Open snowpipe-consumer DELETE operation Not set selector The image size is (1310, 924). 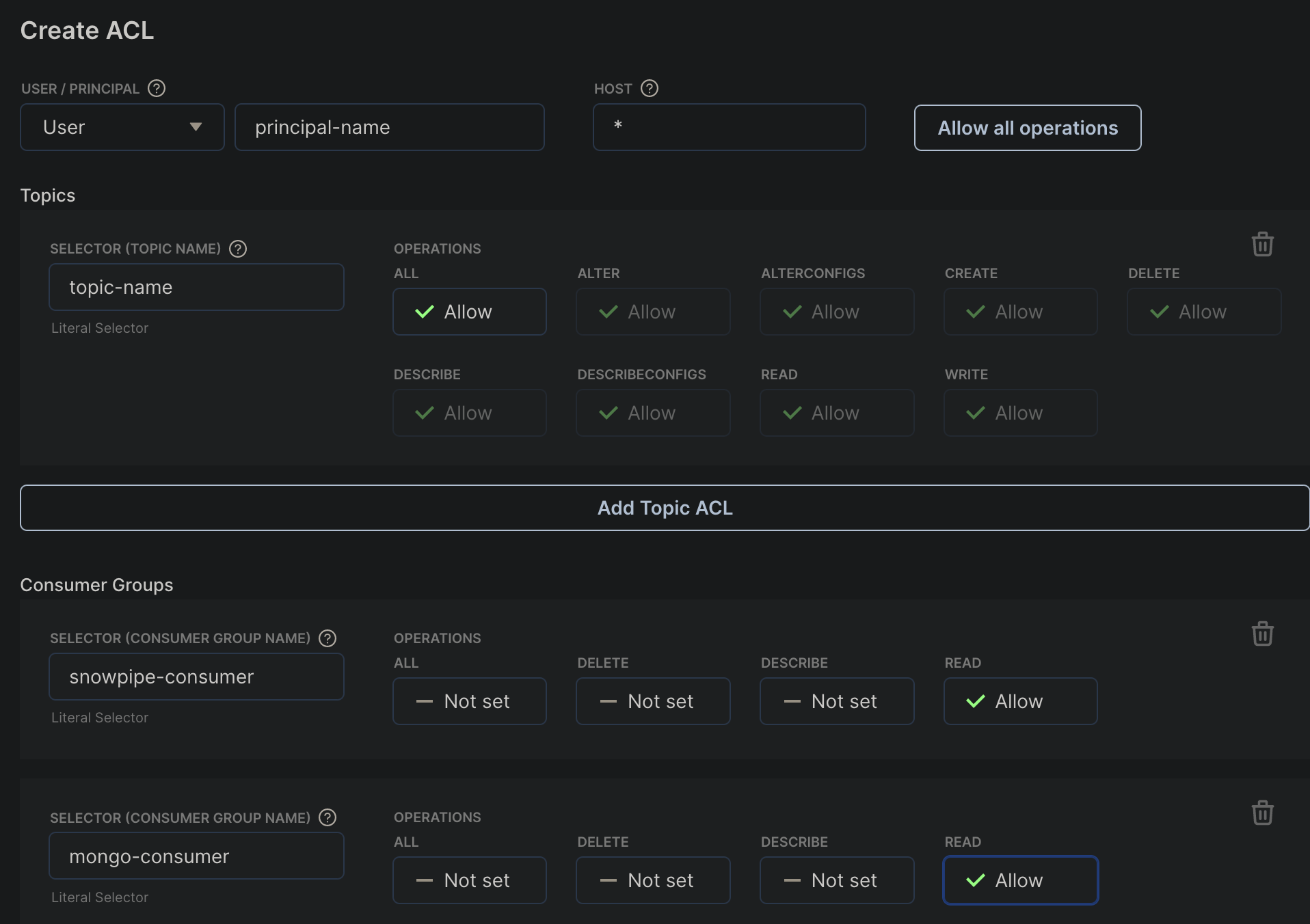tap(653, 701)
